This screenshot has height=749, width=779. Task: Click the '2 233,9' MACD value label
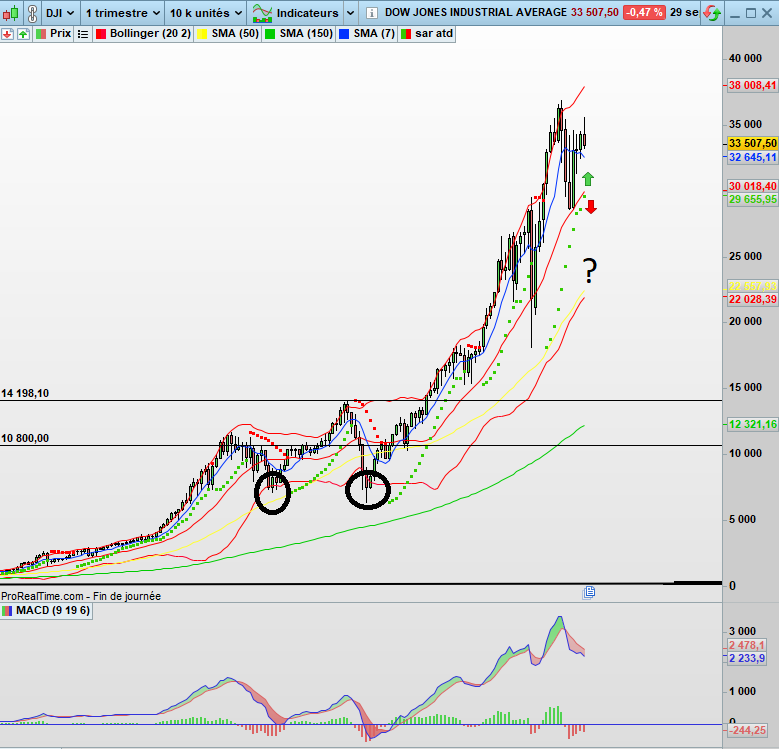pos(747,658)
